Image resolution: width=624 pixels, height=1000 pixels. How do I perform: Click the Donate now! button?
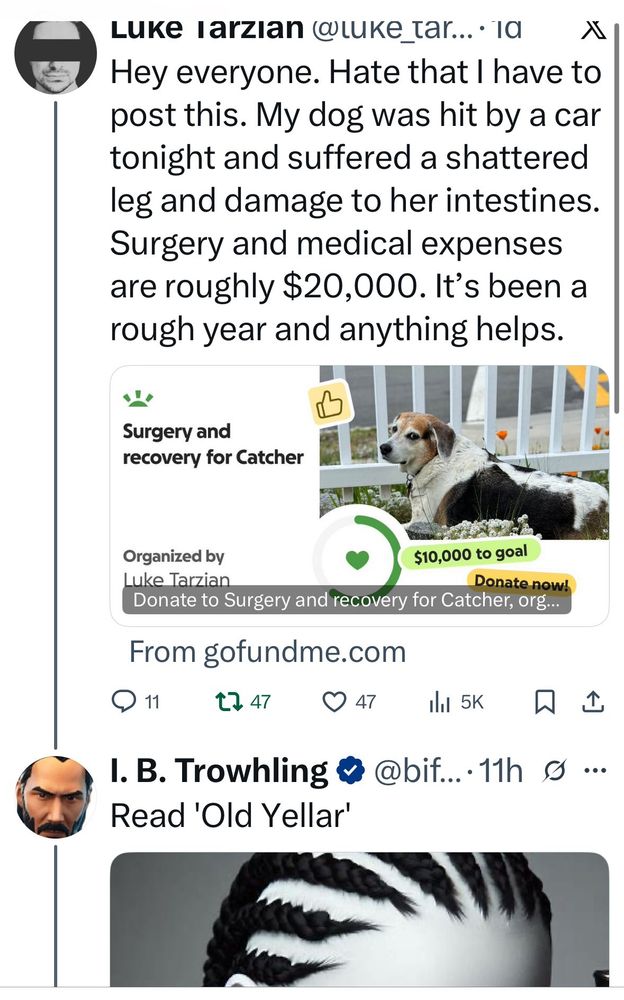[521, 583]
